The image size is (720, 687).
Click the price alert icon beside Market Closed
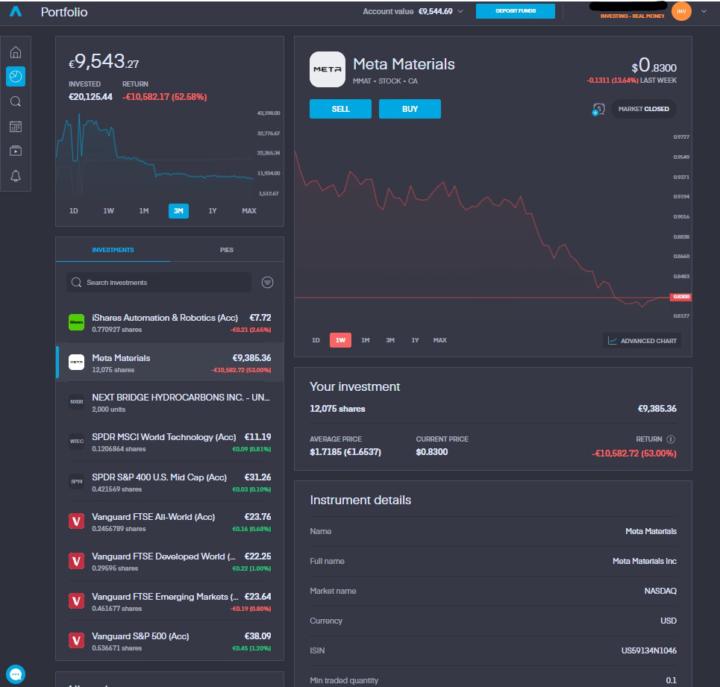(598, 109)
